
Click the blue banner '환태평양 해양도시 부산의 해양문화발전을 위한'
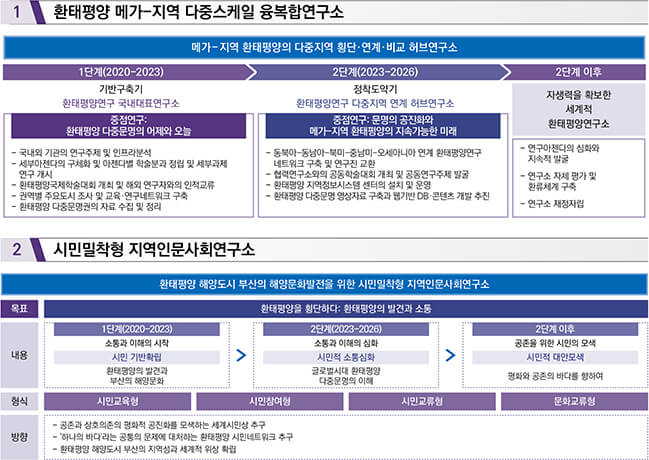point(324,284)
